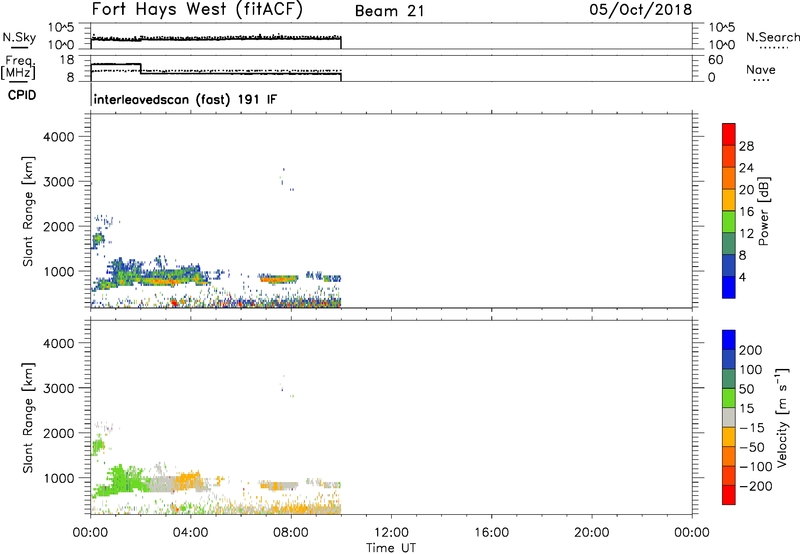This screenshot has width=800, height=554.
Task: Pick the Velocity colorbar segment between -15 and -50
Action: 729,437
